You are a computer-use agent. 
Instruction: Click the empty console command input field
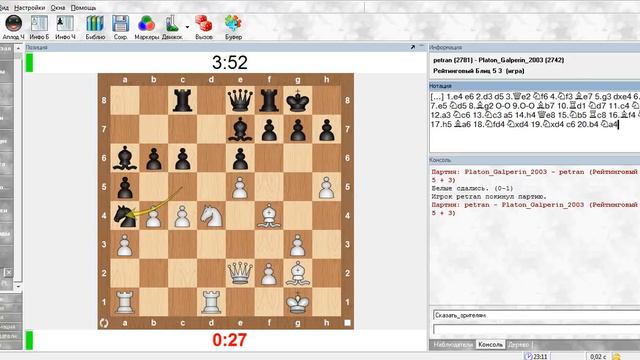[x=536, y=329]
